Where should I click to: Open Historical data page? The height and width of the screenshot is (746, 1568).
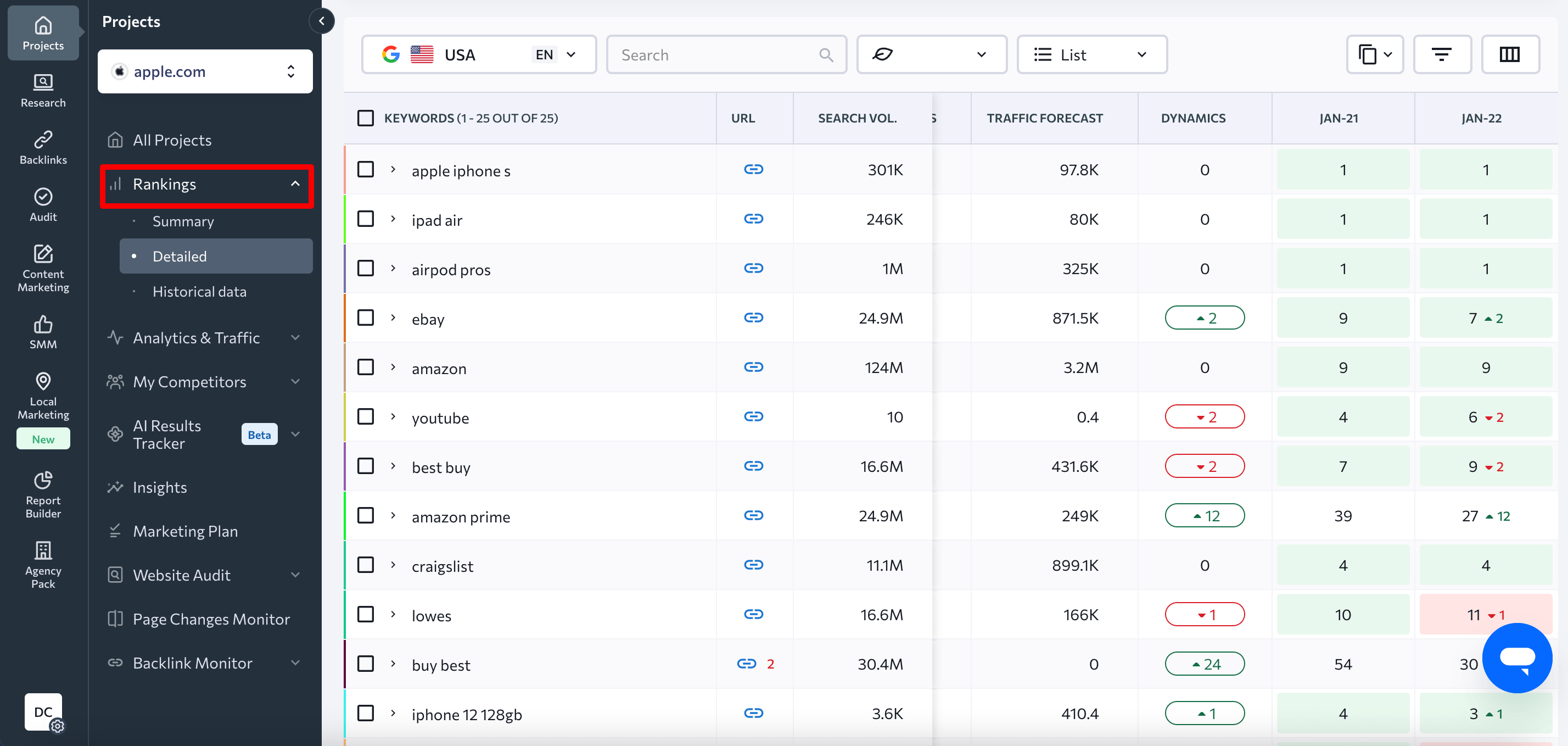click(x=200, y=291)
